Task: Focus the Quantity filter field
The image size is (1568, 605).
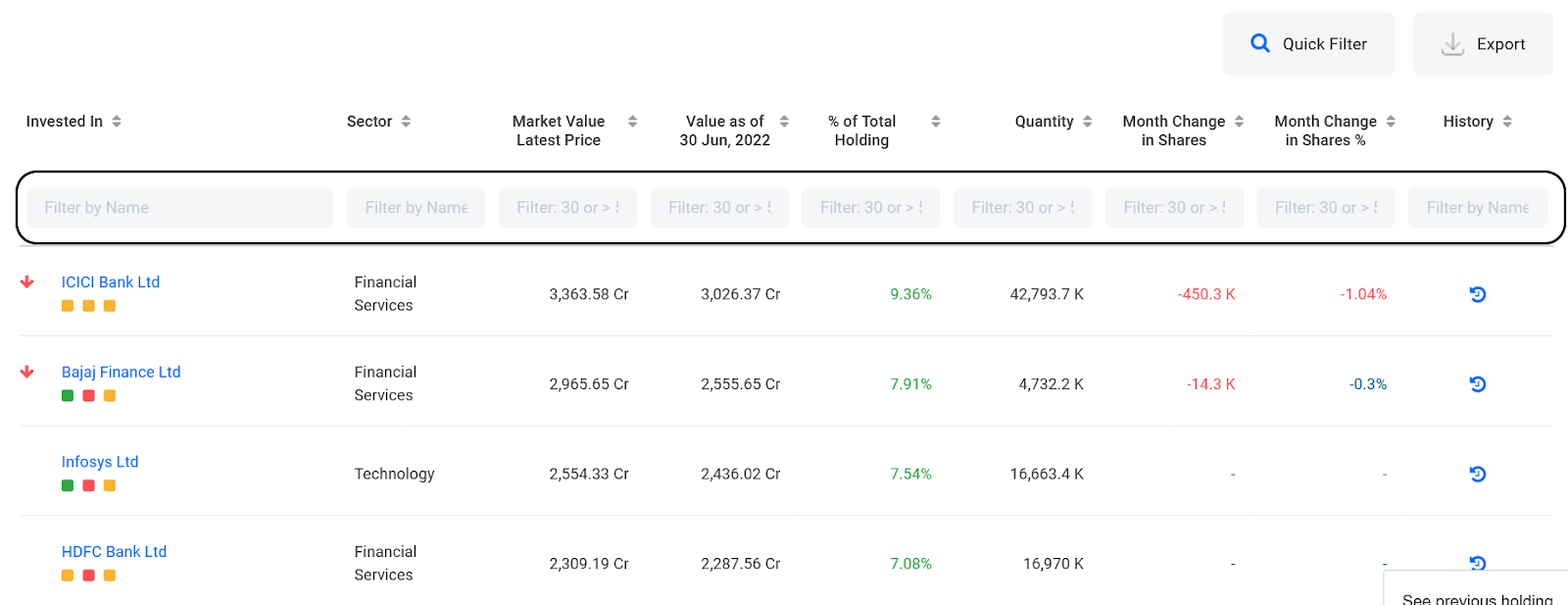Action: (1023, 208)
